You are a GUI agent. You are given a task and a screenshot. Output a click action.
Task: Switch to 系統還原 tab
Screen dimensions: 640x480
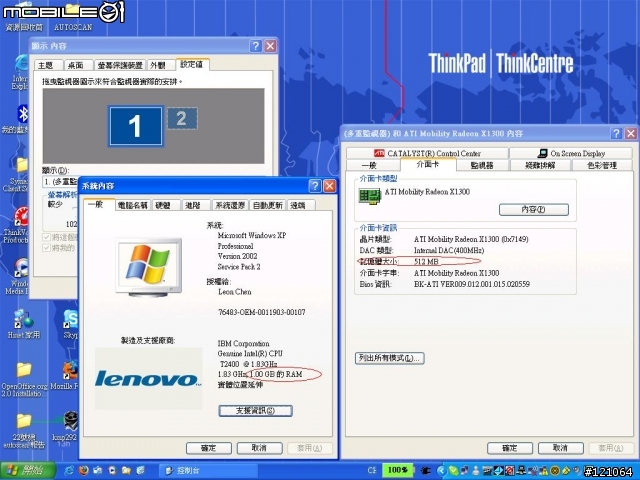(230, 205)
